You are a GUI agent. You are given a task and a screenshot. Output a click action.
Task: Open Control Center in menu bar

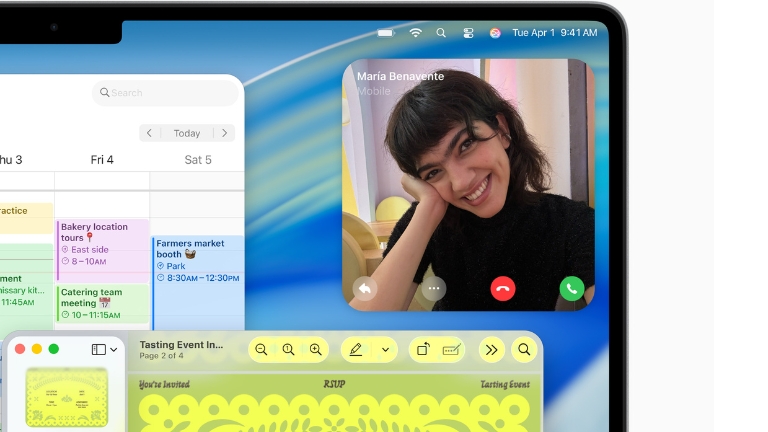(x=468, y=33)
